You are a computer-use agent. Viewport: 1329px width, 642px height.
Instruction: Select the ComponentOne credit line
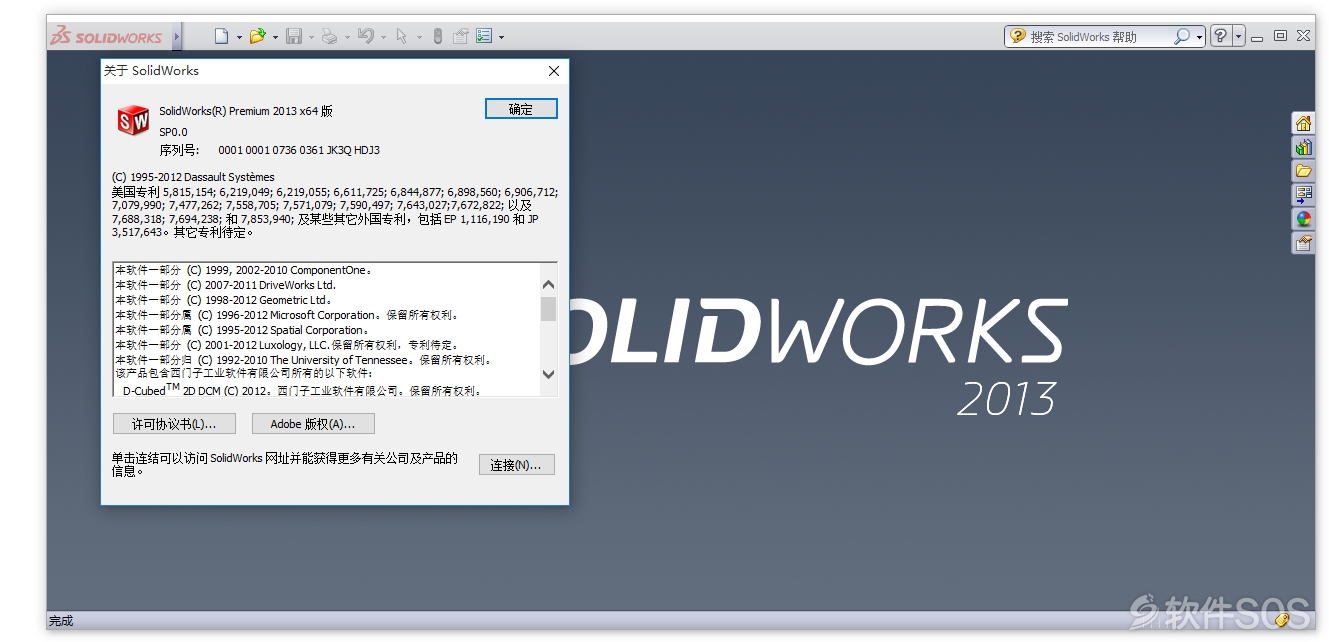pos(243,270)
